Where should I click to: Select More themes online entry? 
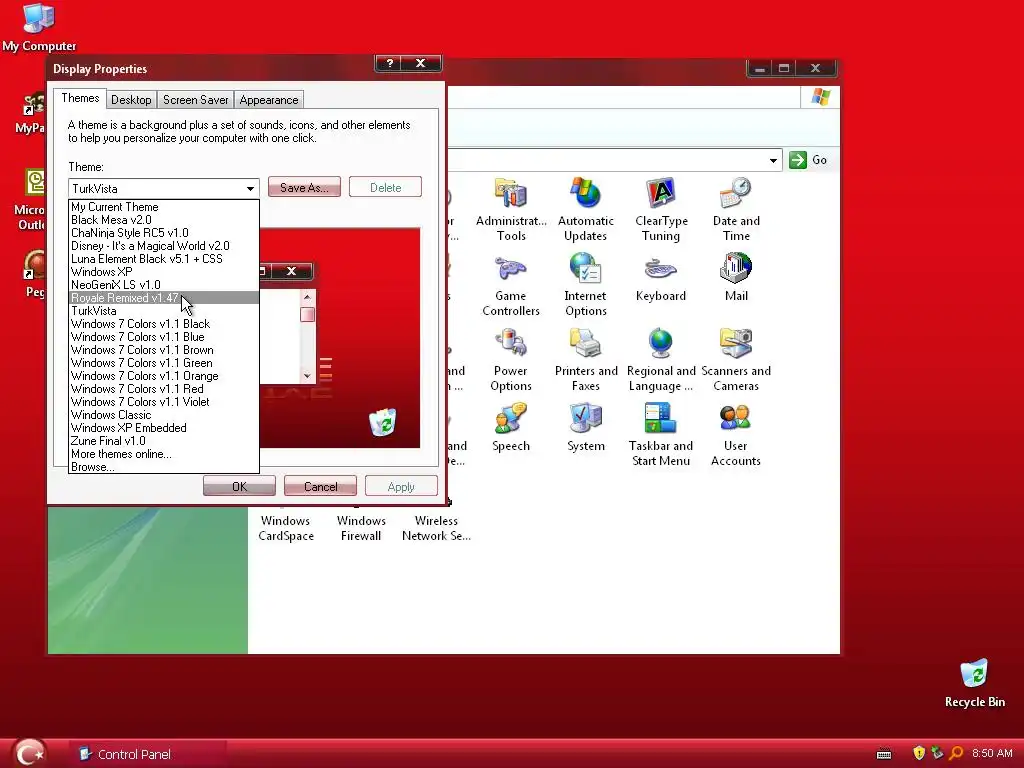[x=164, y=455]
